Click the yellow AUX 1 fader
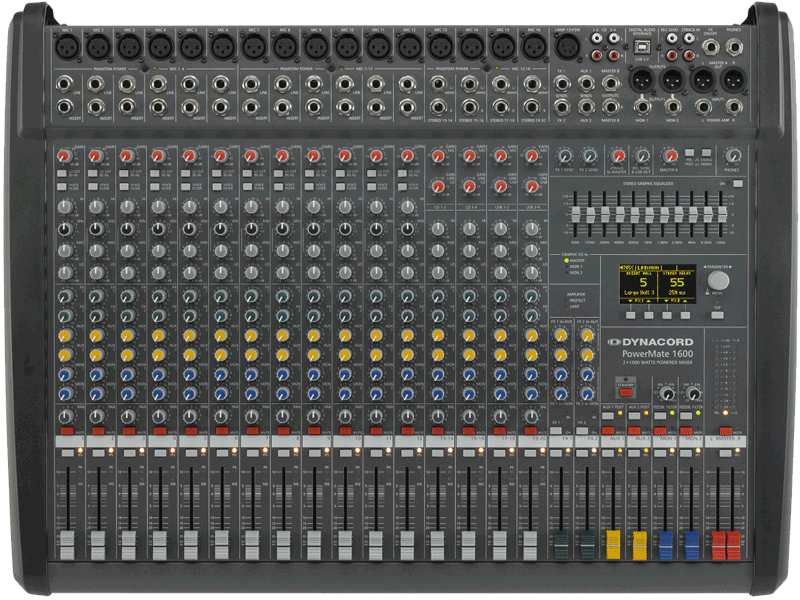The height and width of the screenshot is (600, 800). (x=613, y=545)
